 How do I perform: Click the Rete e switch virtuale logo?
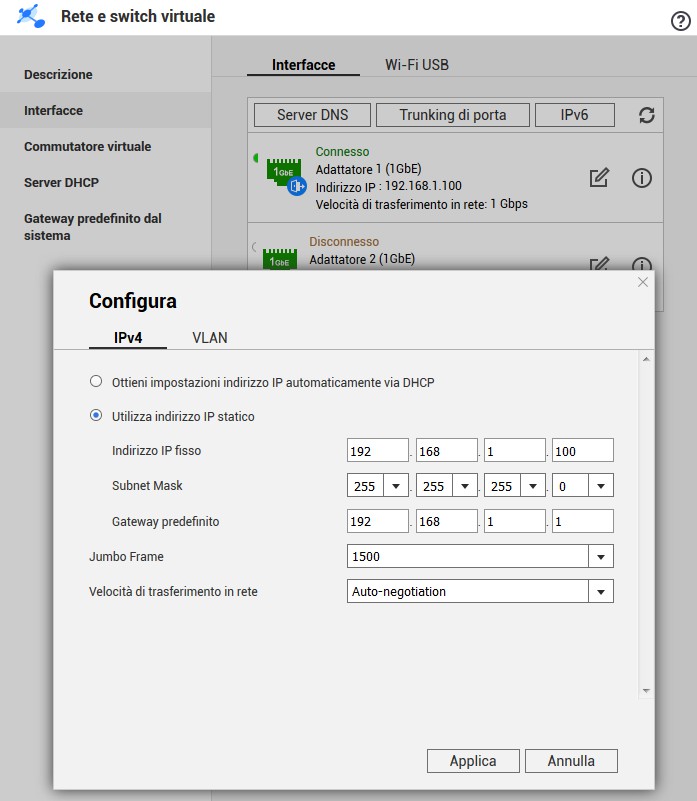coord(32,17)
